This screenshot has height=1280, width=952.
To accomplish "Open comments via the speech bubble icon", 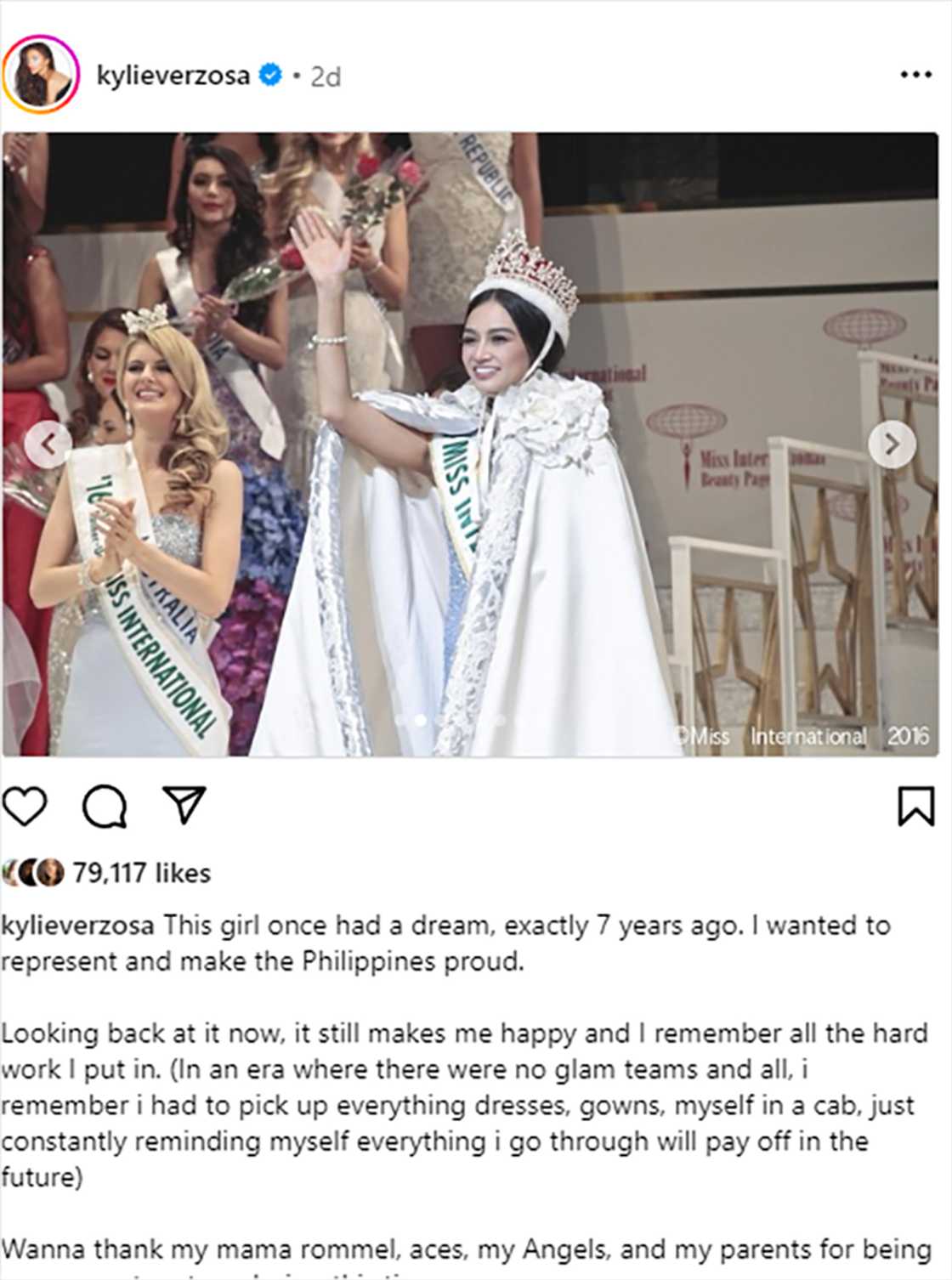I will tap(105, 806).
